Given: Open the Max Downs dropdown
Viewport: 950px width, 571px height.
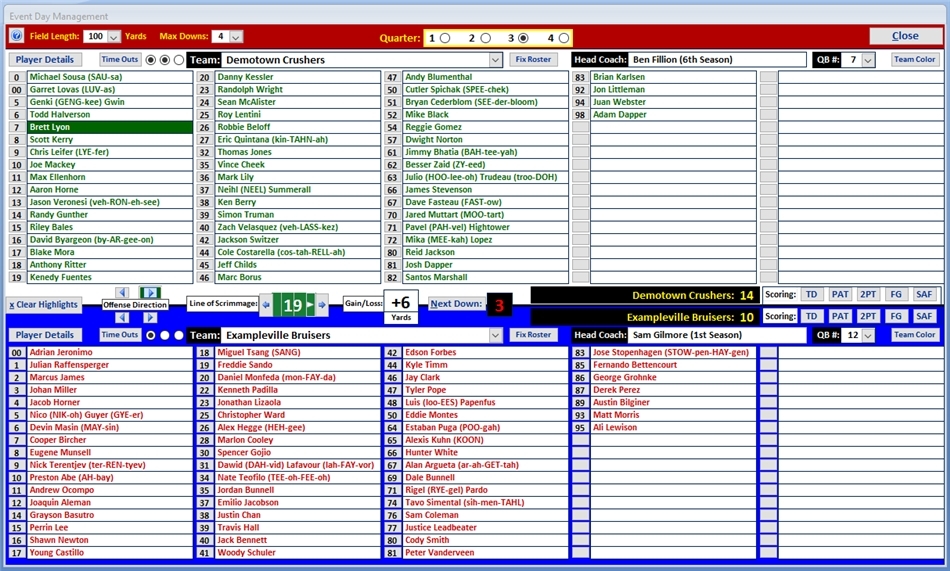Looking at the screenshot, I should tap(236, 36).
